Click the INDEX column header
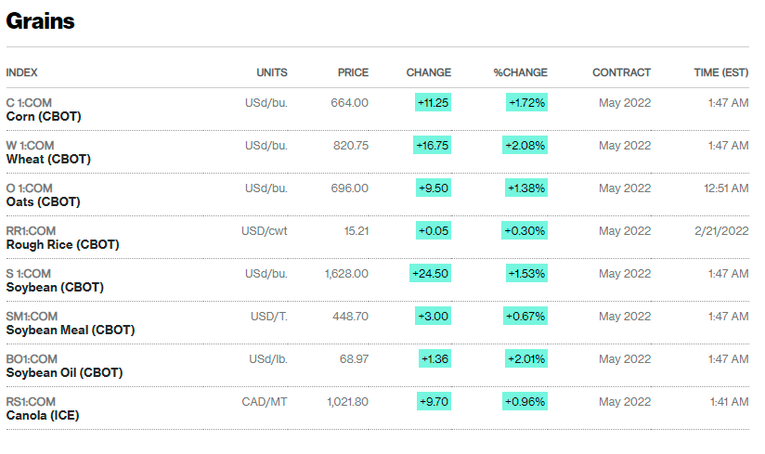This screenshot has height=454, width=765. click(x=22, y=72)
